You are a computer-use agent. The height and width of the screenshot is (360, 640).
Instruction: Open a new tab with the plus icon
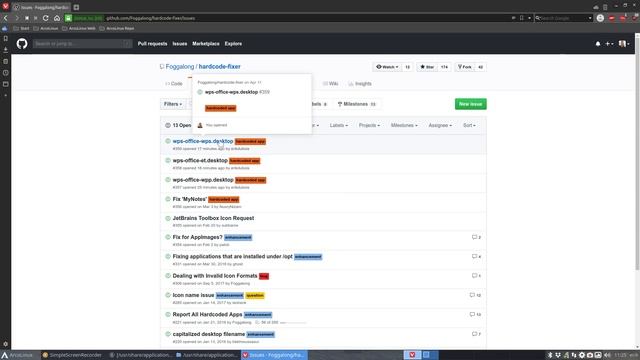coord(76,7)
